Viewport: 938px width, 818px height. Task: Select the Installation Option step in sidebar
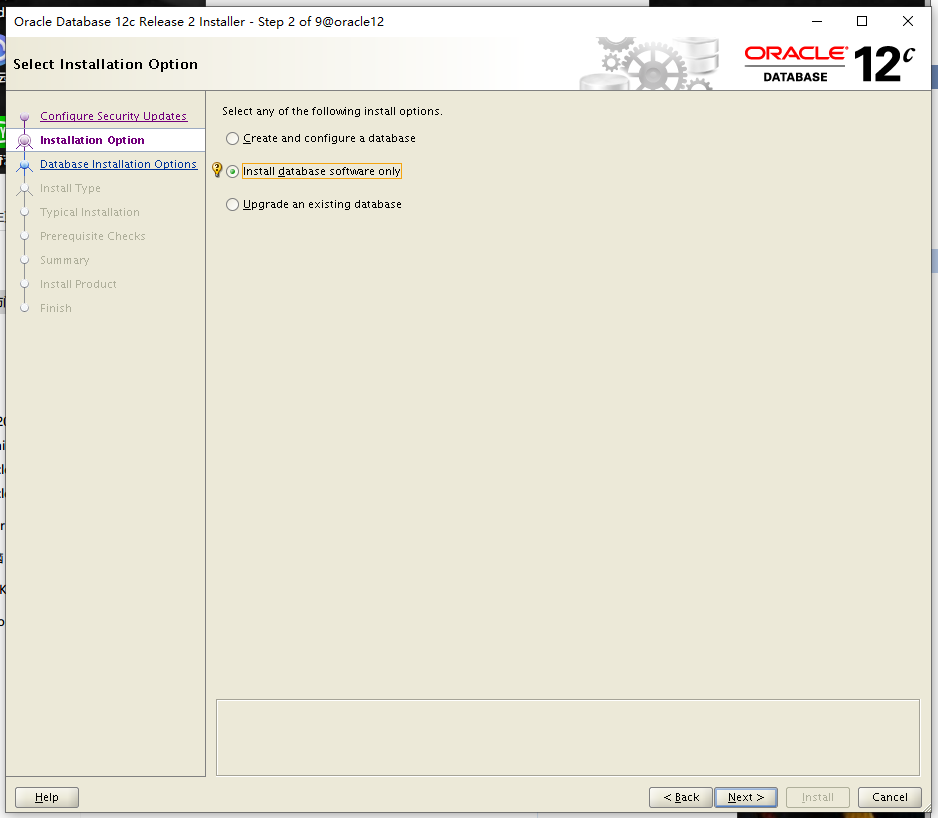92,140
